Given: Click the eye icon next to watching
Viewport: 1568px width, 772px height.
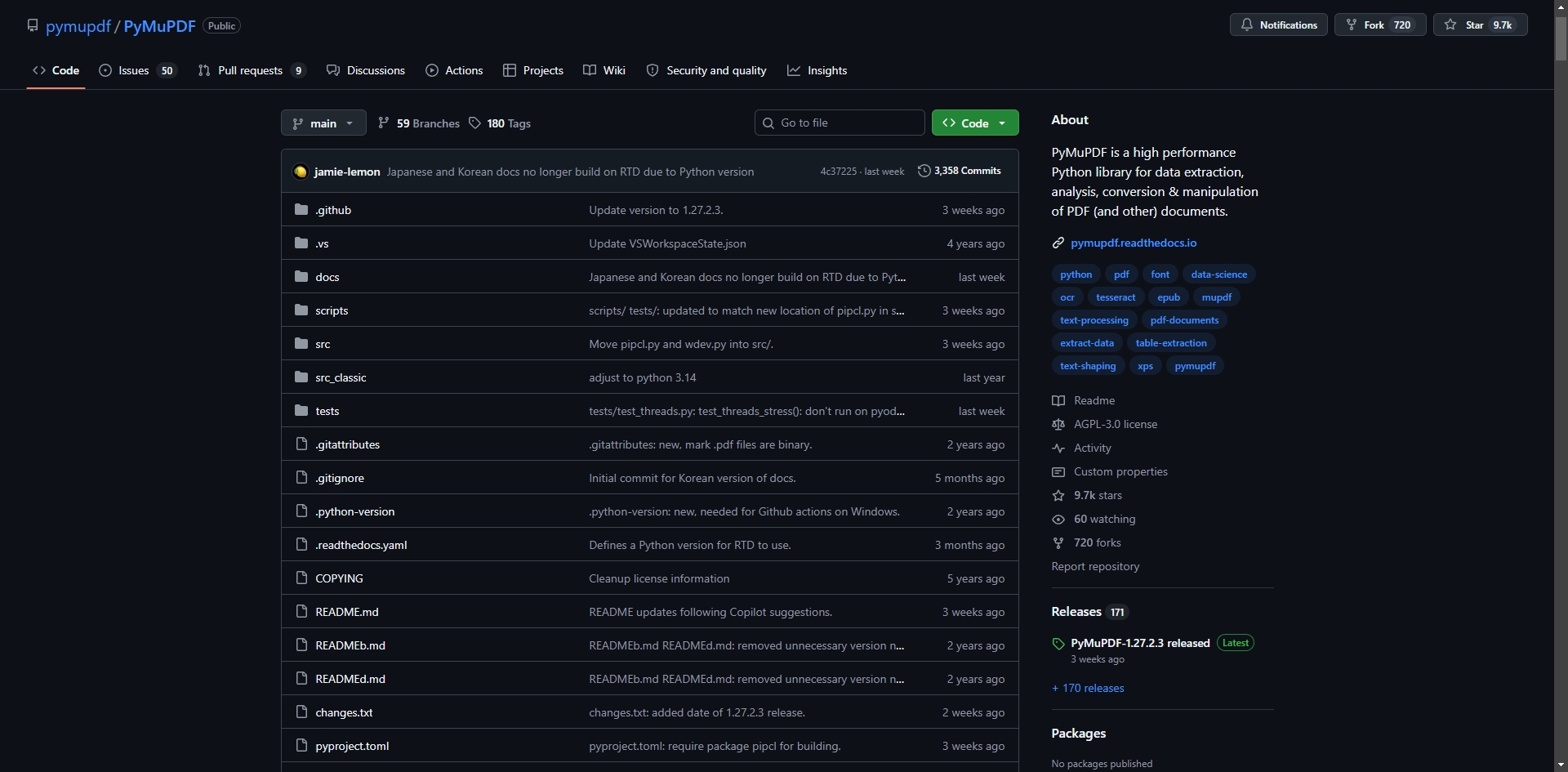Looking at the screenshot, I should click(1058, 519).
